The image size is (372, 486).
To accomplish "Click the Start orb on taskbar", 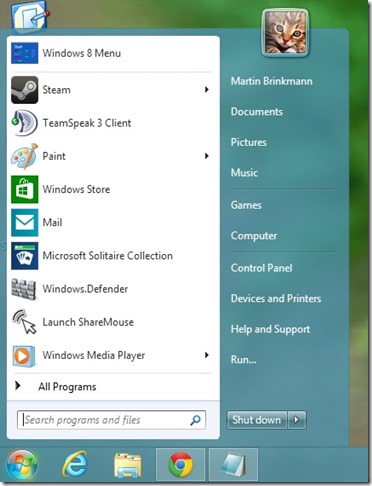I will point(22,465).
